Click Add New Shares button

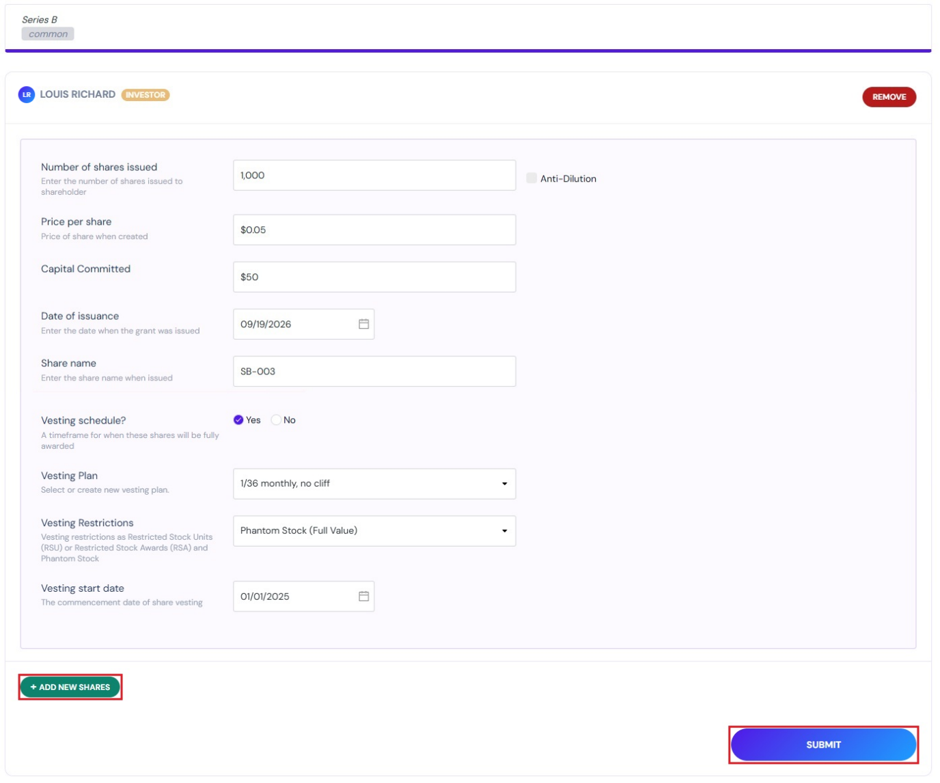(x=70, y=687)
